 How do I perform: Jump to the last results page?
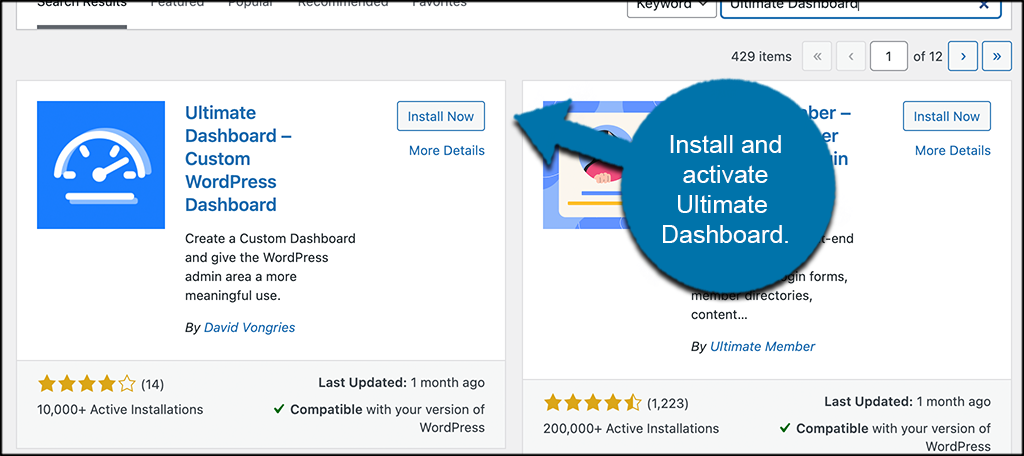click(x=997, y=57)
